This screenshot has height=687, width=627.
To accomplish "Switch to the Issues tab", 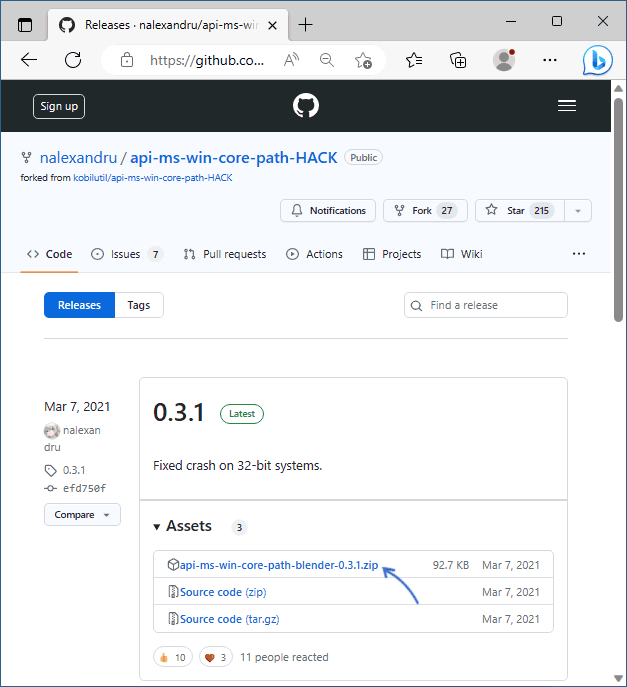I will tap(127, 254).
